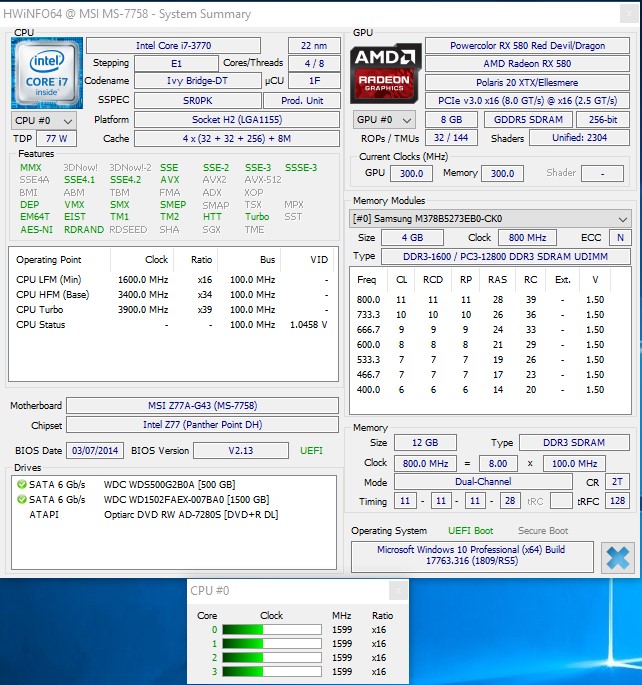Click the Core 3 clock bar
642x685 pixels.
tap(272, 671)
